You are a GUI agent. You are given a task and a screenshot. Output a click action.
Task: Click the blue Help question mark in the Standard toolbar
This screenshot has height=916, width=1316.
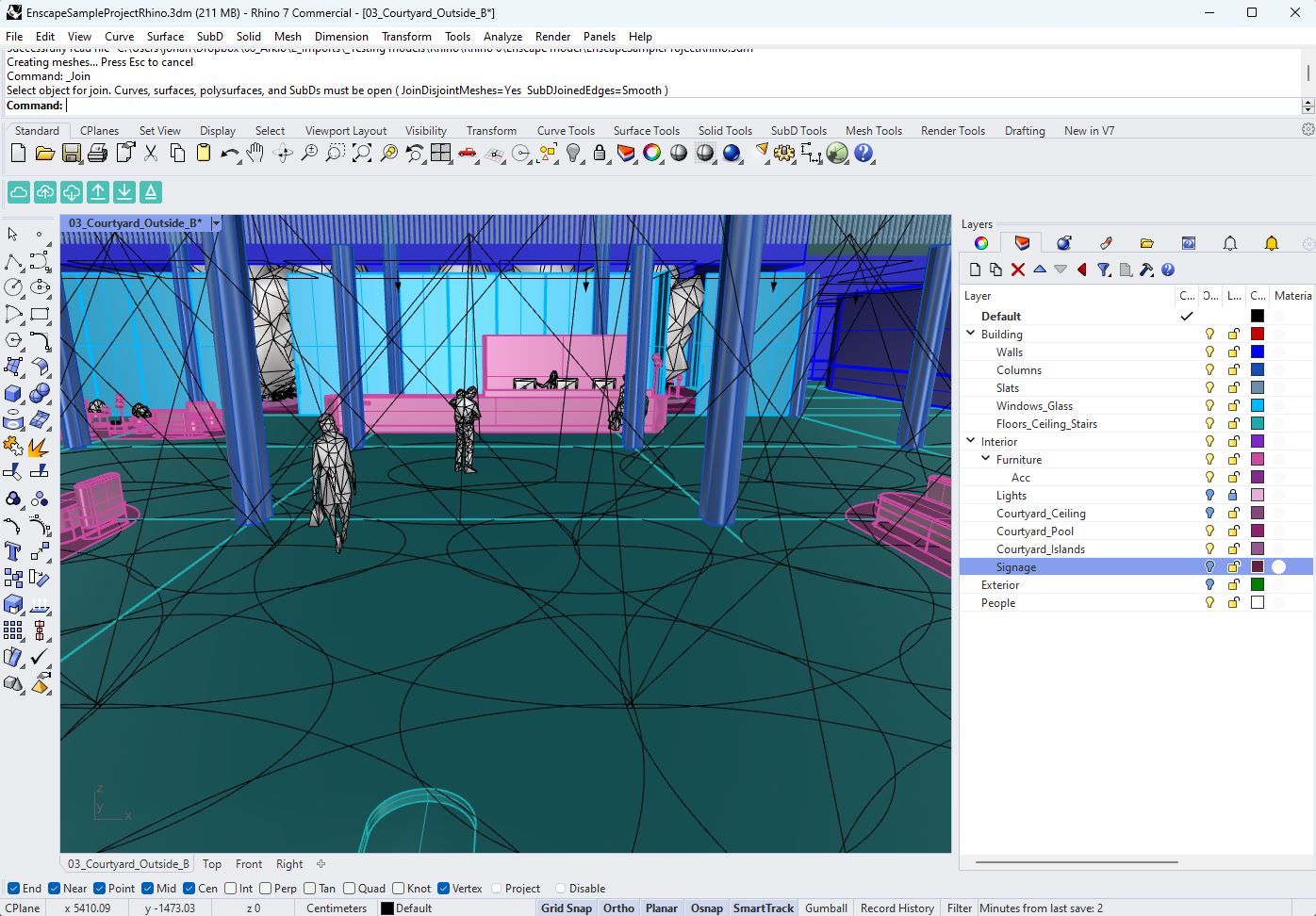[864, 153]
